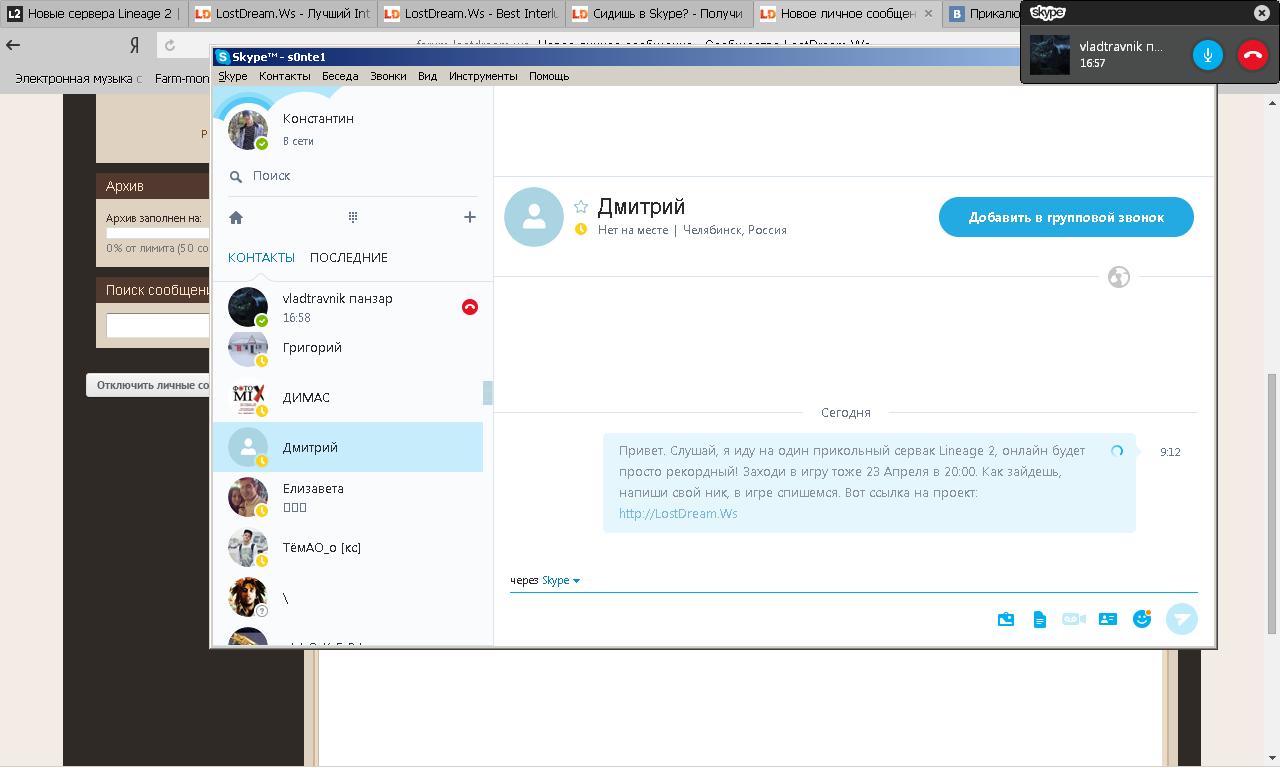The width and height of the screenshot is (1280, 768).
Task: Expand the через Skype dropdown
Action: pyautogui.click(x=561, y=580)
